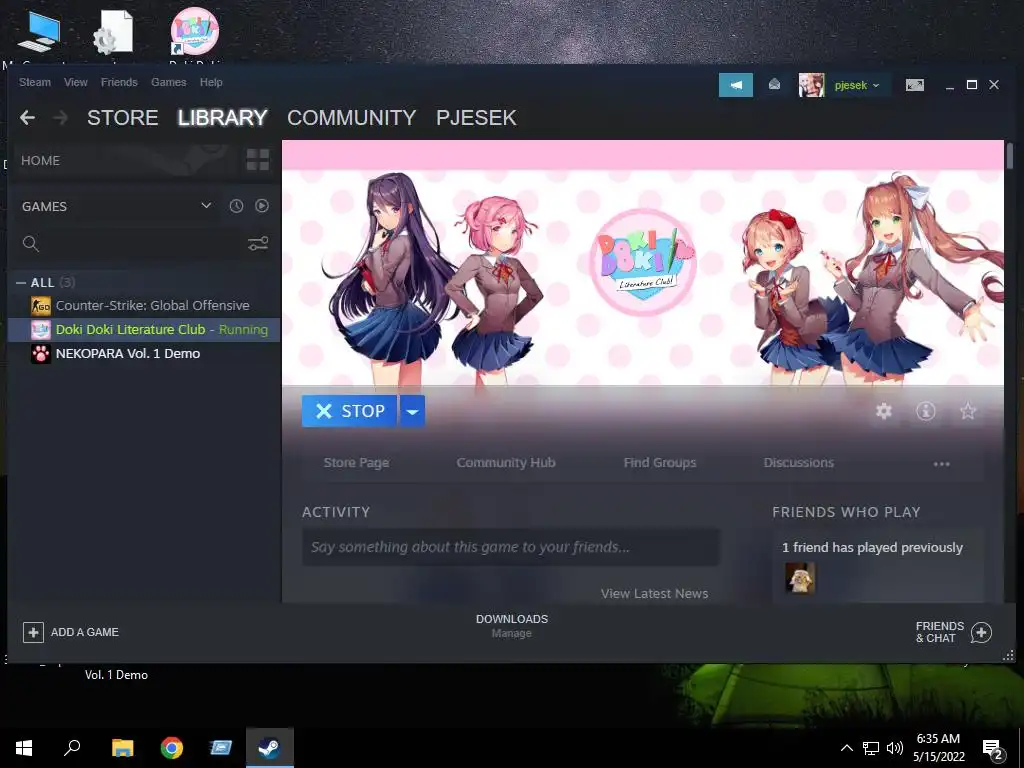Open the Help menu
The image size is (1024, 768).
click(211, 82)
